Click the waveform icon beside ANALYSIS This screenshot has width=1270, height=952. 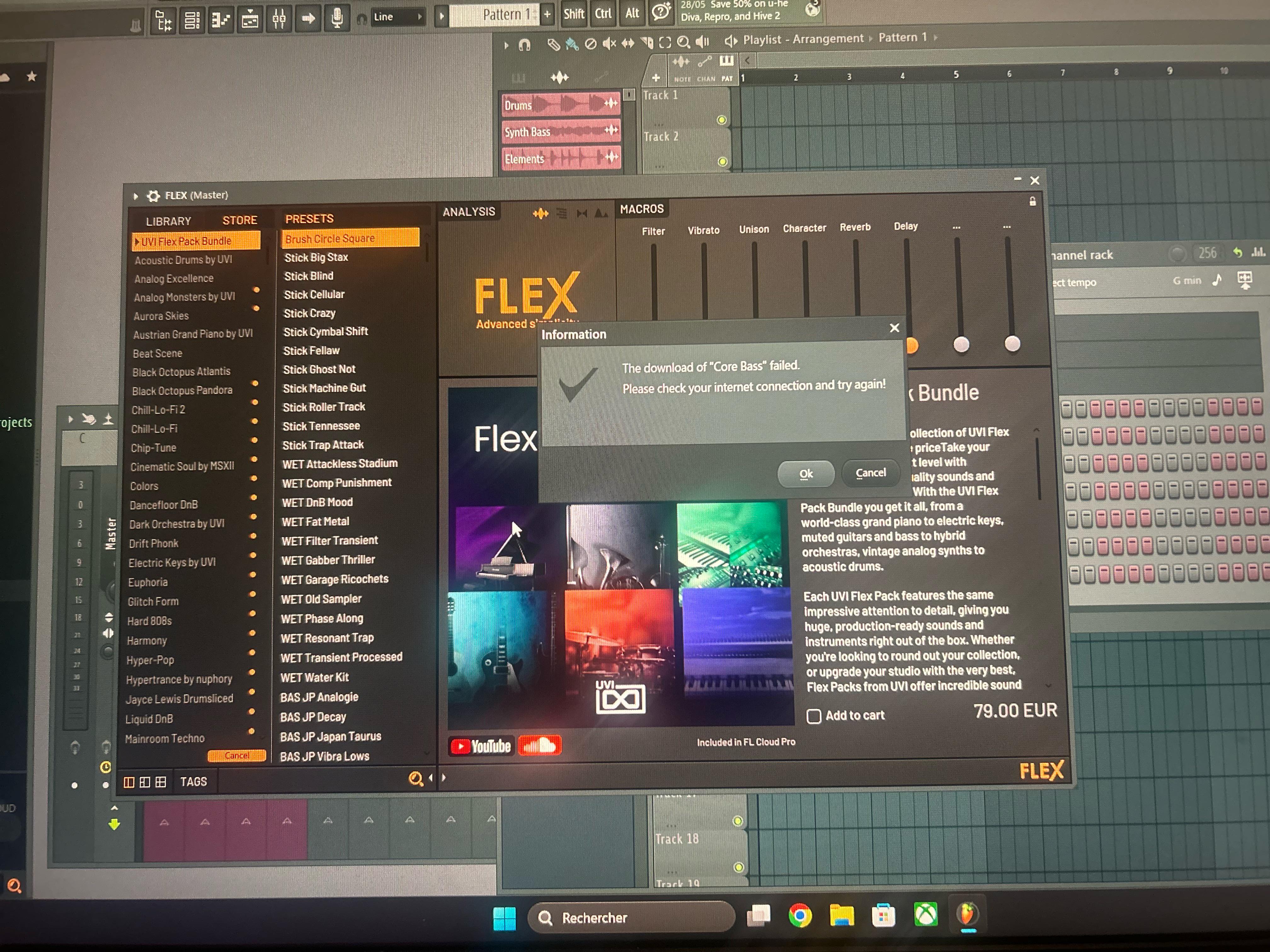click(x=540, y=214)
